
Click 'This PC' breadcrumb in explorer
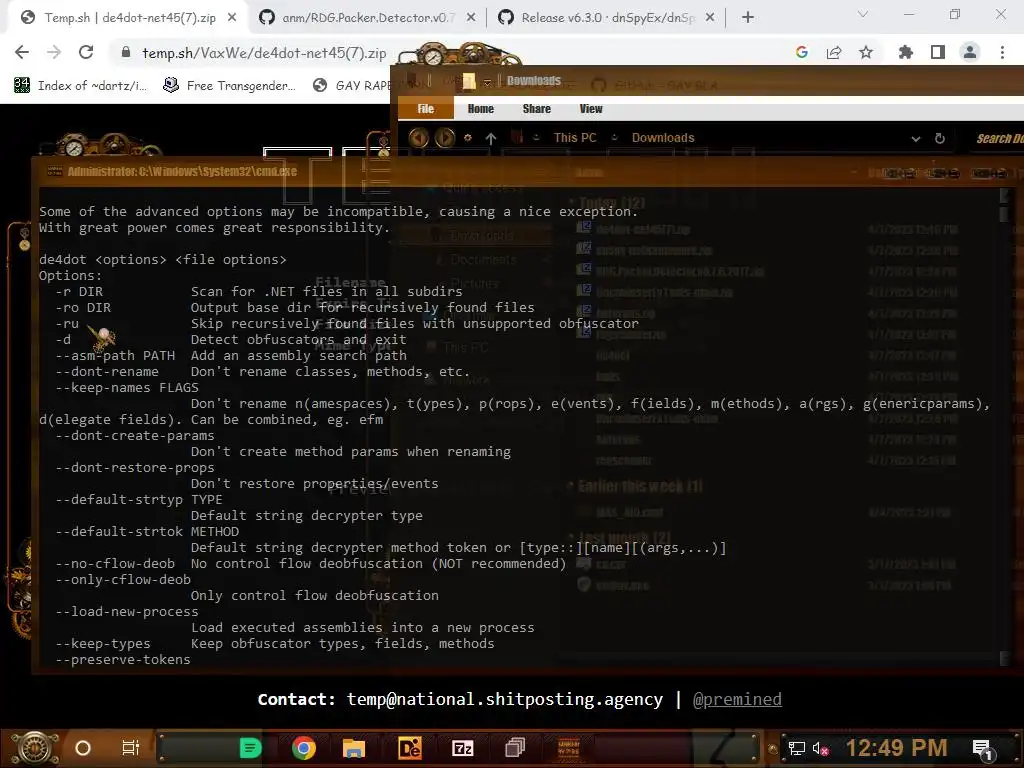pyautogui.click(x=575, y=138)
